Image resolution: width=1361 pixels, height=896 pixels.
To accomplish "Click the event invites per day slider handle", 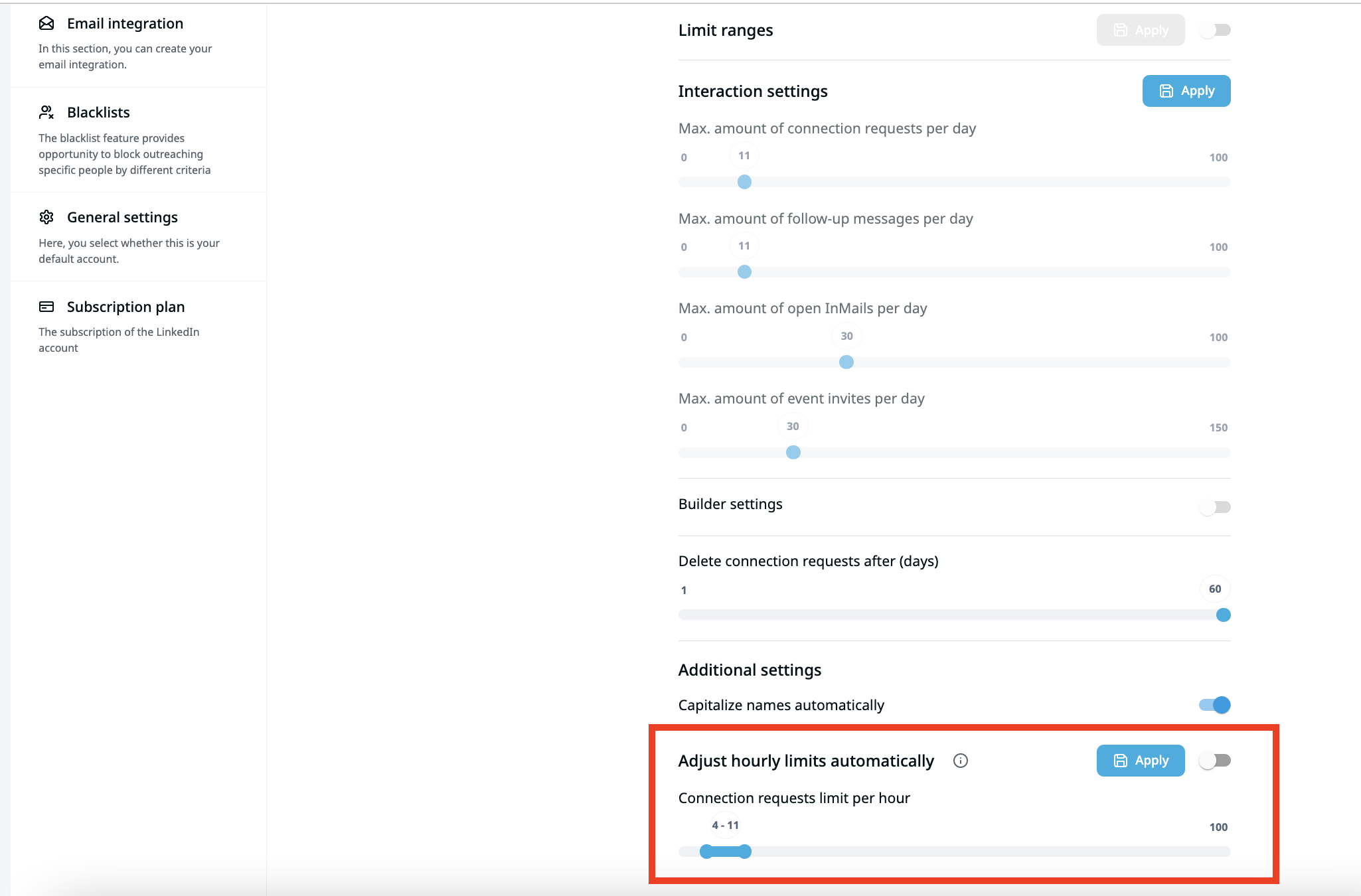I will pos(793,453).
